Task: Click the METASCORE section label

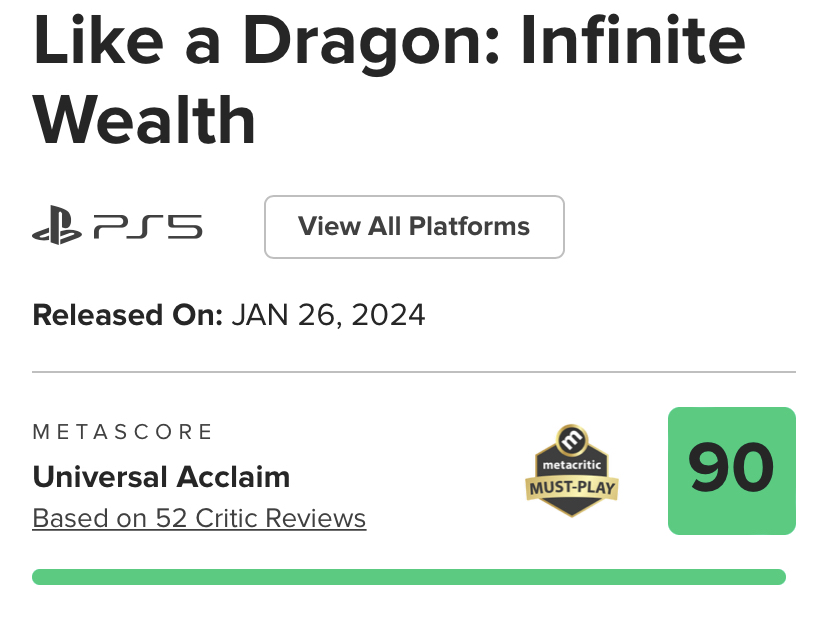Action: pyautogui.click(x=123, y=432)
